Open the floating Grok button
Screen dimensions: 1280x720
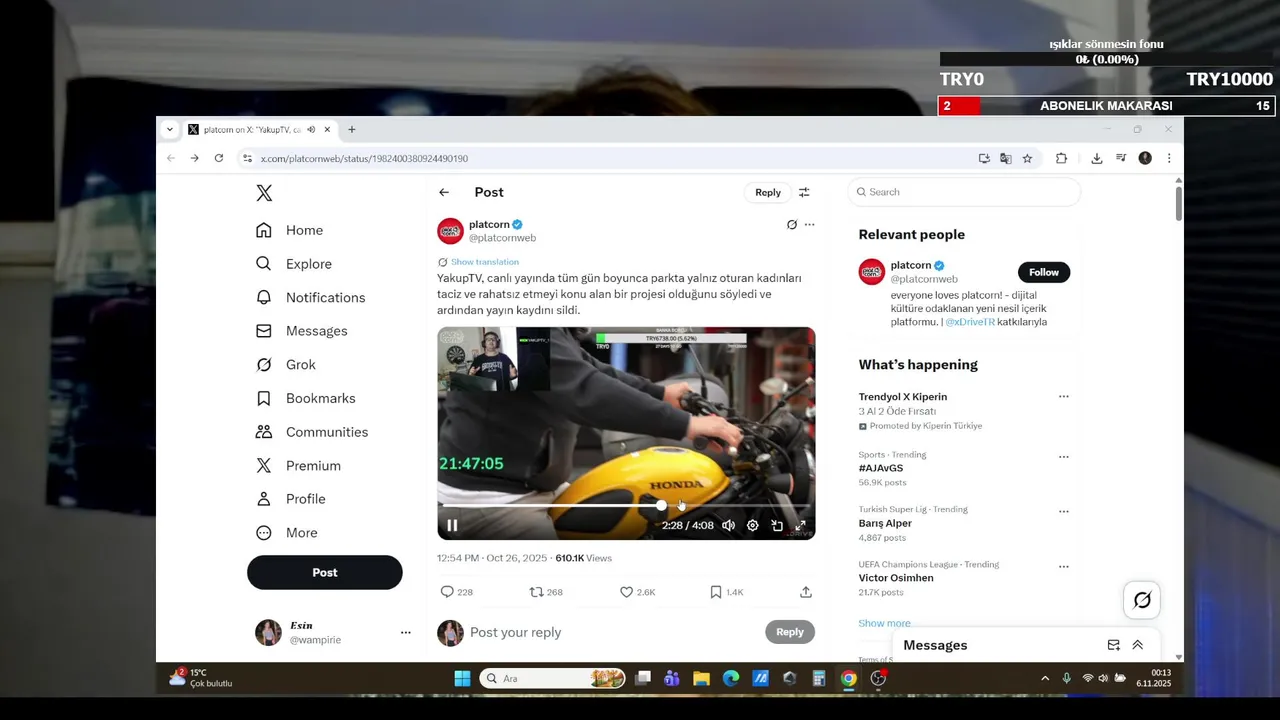click(1142, 600)
